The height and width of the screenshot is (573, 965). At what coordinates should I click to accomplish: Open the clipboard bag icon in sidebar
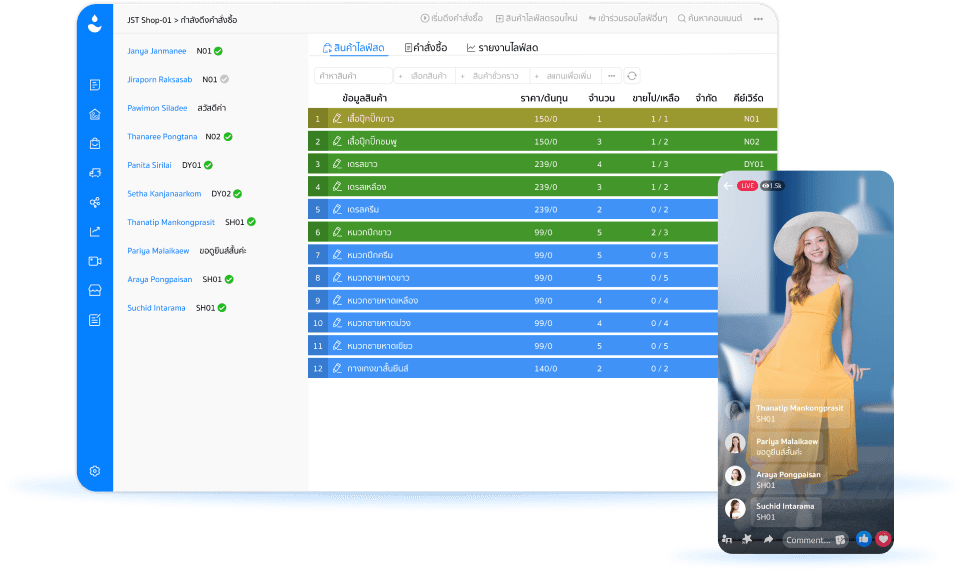[95, 143]
